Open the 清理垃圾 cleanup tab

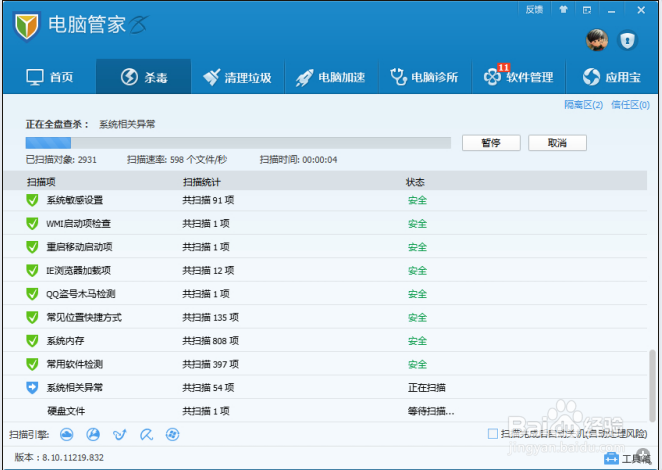click(237, 77)
